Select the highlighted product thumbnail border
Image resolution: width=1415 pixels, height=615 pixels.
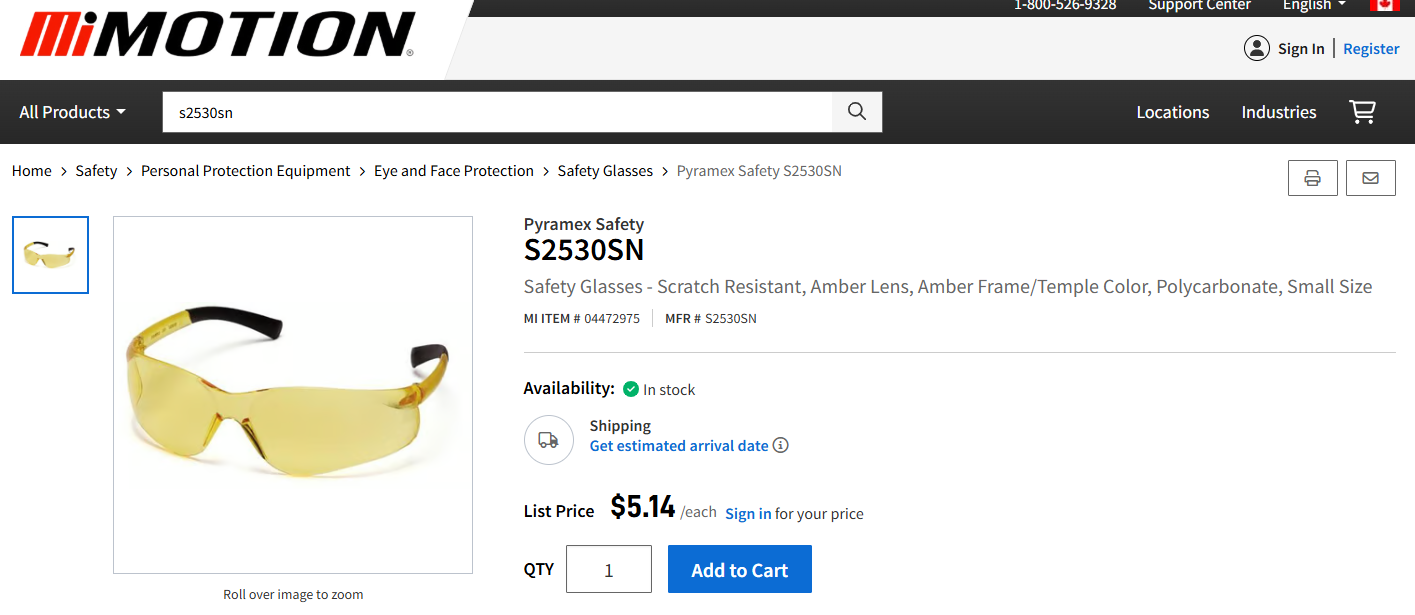click(x=50, y=255)
